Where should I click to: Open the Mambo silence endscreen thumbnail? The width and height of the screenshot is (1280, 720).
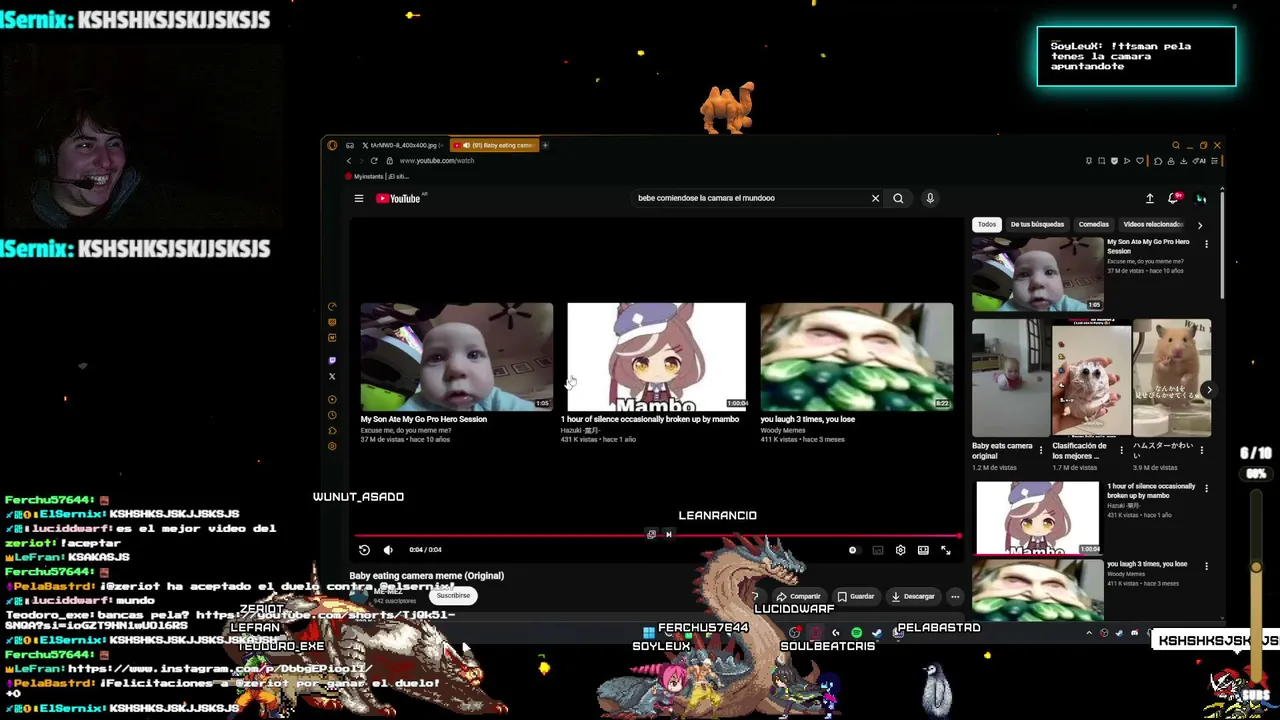pos(656,356)
